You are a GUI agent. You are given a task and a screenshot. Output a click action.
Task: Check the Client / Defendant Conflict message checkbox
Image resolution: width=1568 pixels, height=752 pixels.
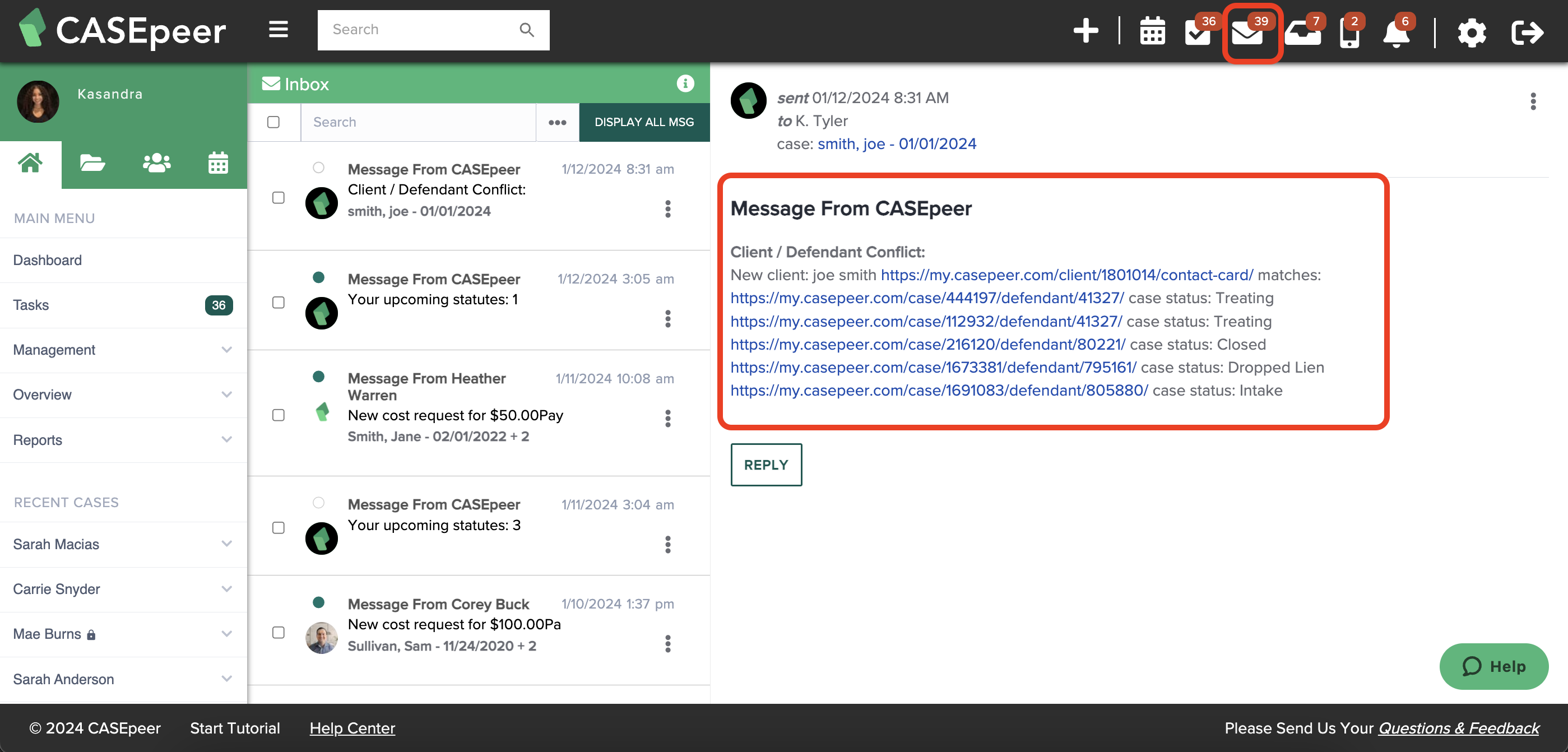(278, 198)
